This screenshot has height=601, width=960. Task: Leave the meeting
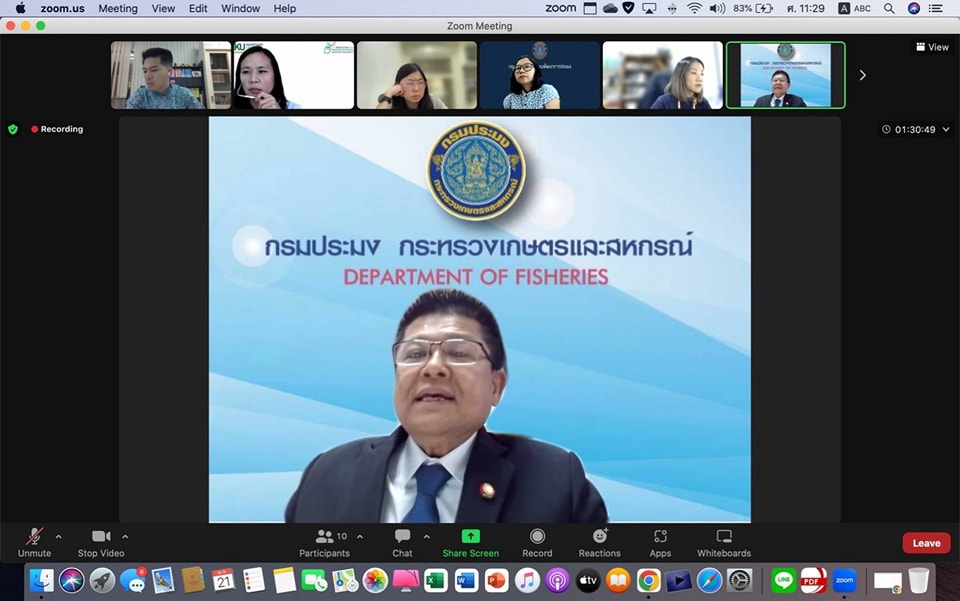[926, 543]
